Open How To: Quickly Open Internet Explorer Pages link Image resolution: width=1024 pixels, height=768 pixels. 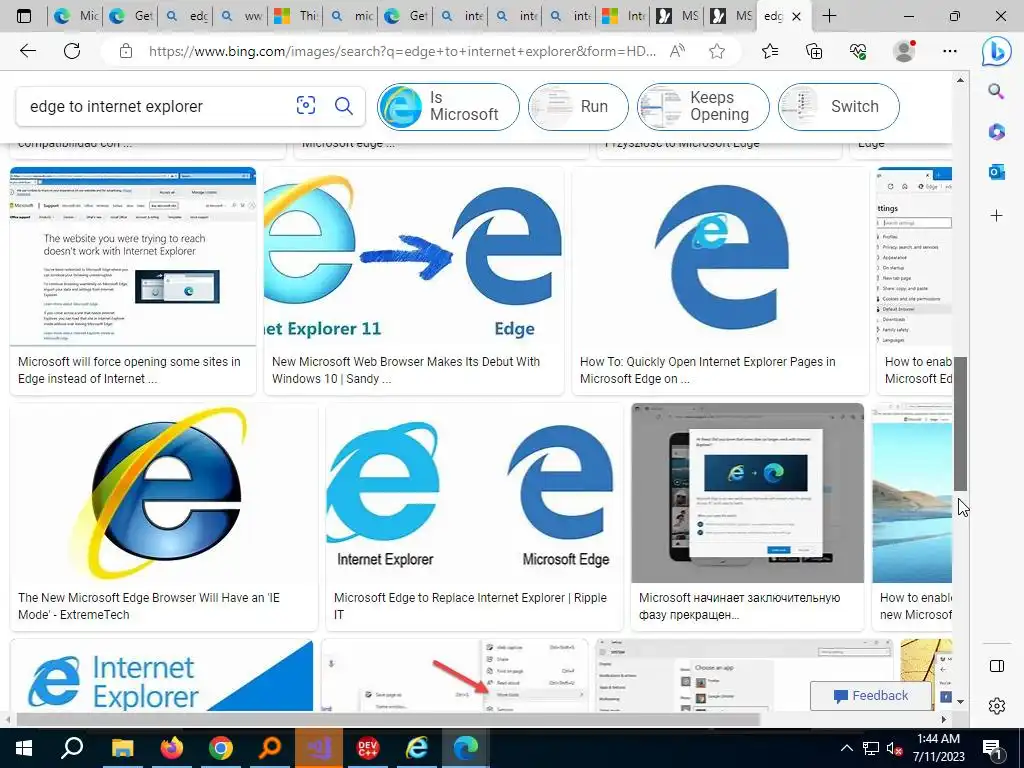707,370
